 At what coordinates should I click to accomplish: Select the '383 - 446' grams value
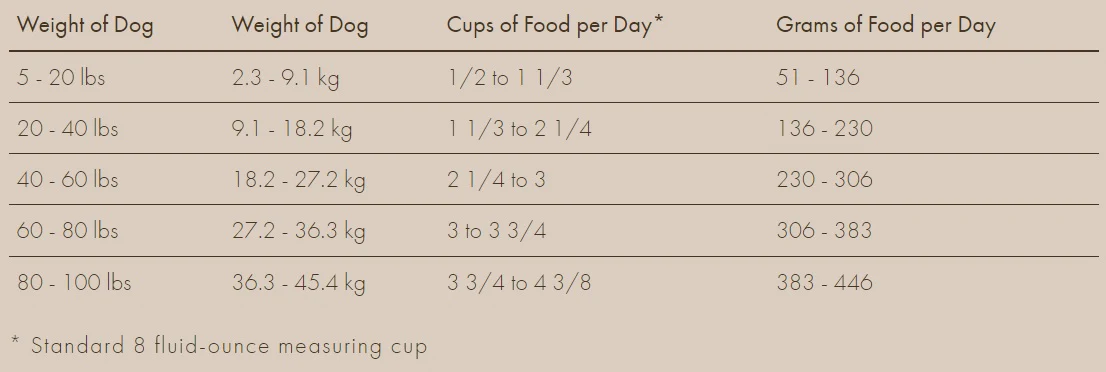coord(825,283)
